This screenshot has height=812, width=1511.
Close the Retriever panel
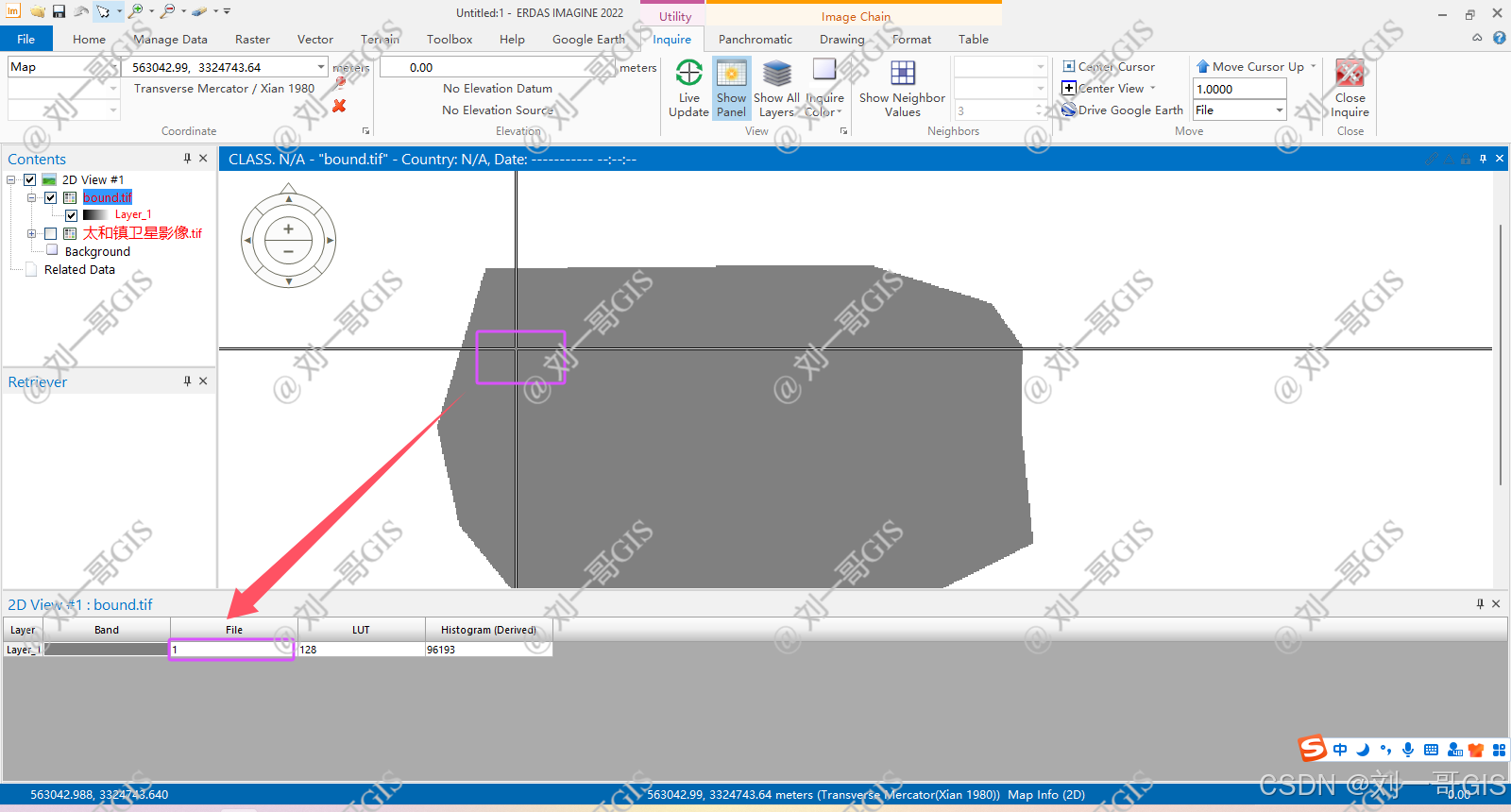coord(203,381)
